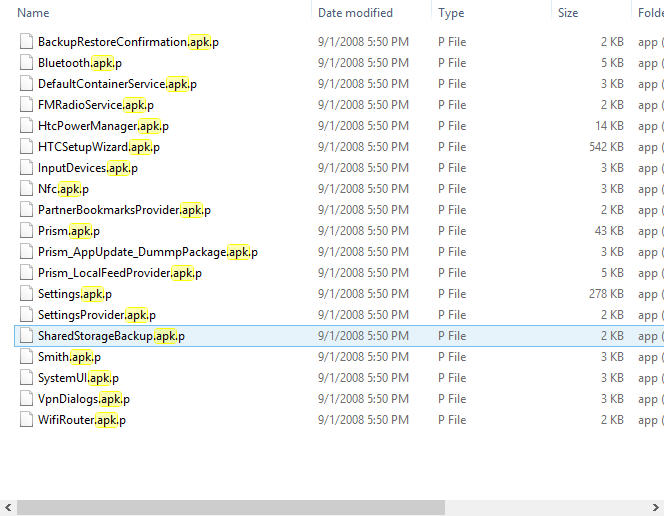Select the file name Prism_LocalFeedProvider.apk.p
This screenshot has height=516, width=664.
click(x=120, y=273)
